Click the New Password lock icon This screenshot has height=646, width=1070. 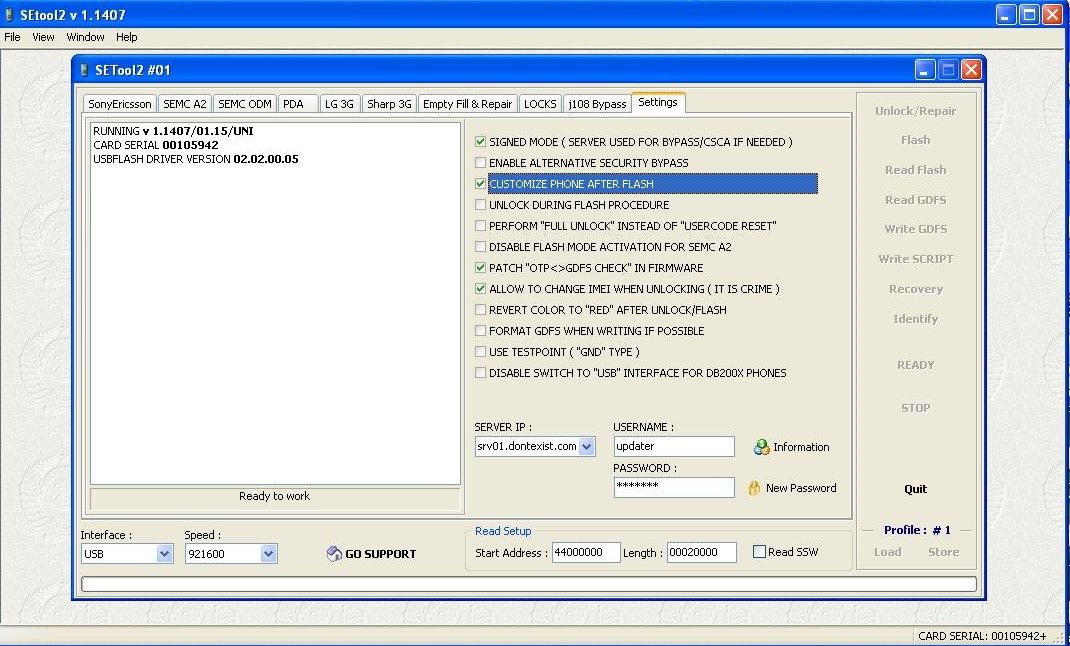(x=754, y=488)
